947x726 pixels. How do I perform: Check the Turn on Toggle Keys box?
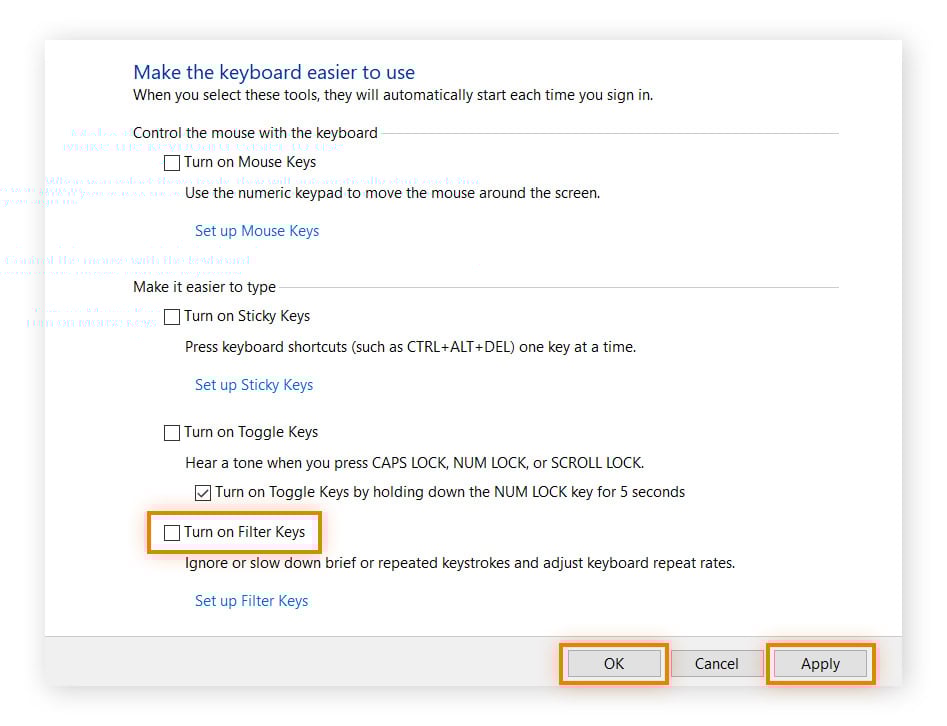(x=173, y=433)
